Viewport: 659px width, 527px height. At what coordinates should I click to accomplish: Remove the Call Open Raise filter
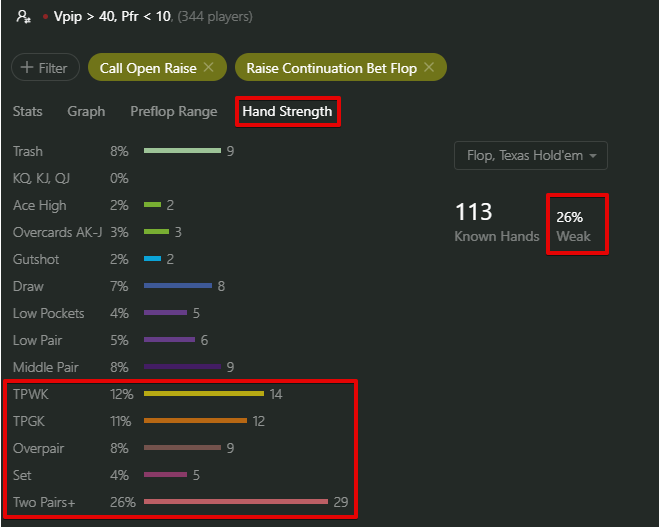coord(208,67)
